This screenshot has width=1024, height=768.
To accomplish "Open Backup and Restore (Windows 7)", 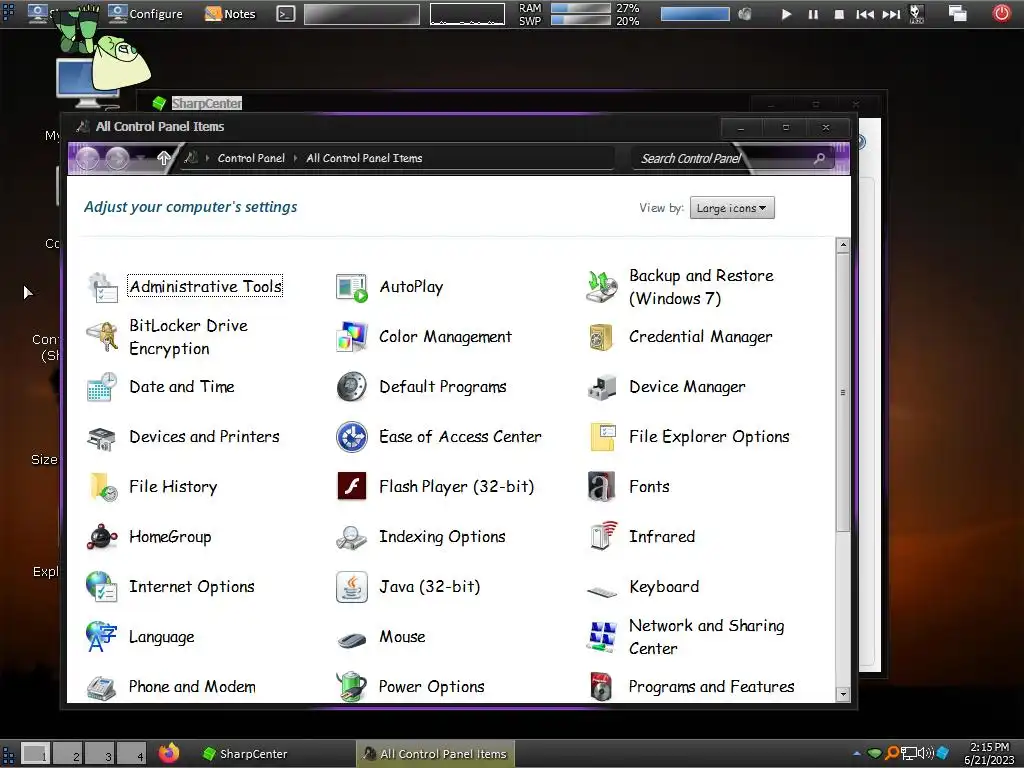I will 701,287.
